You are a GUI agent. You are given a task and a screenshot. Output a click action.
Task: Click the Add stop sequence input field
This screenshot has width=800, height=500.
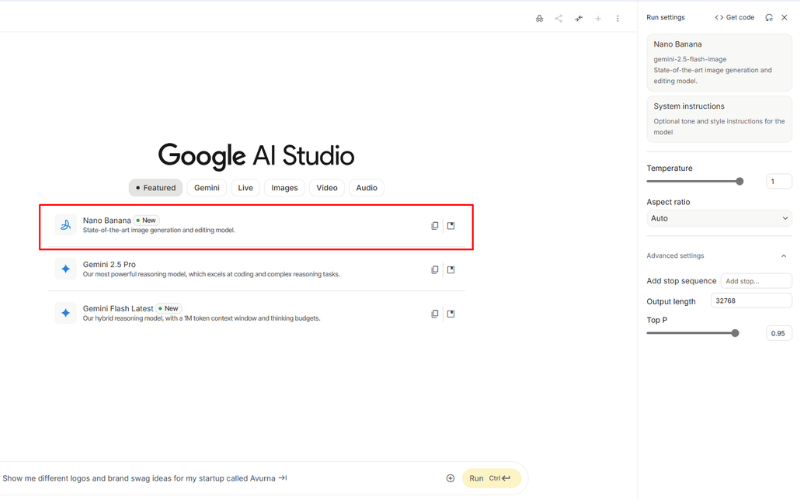pyautogui.click(x=756, y=281)
